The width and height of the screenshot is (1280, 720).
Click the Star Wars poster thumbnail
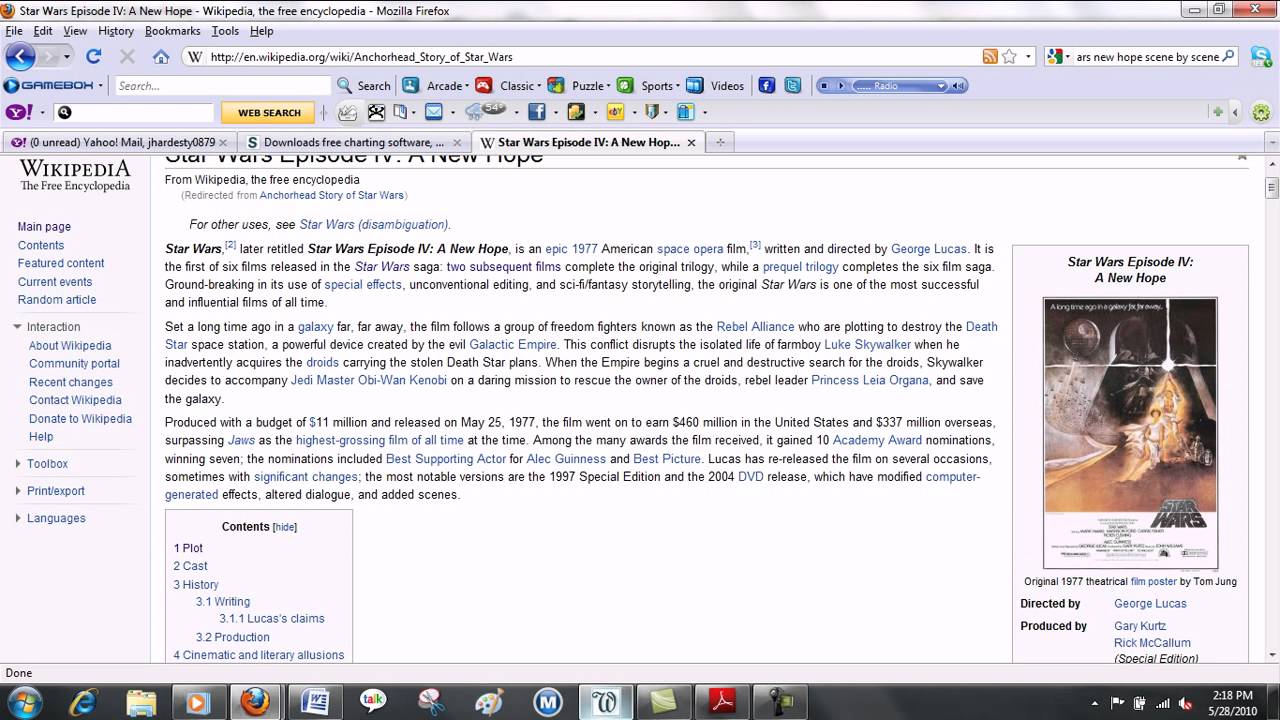(1130, 433)
